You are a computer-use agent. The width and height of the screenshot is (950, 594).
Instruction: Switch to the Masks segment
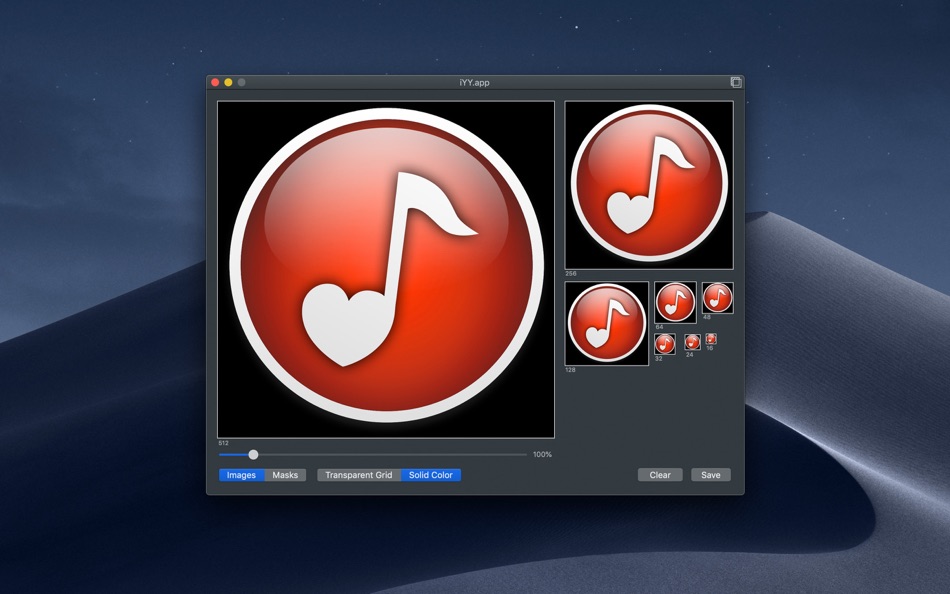point(285,475)
